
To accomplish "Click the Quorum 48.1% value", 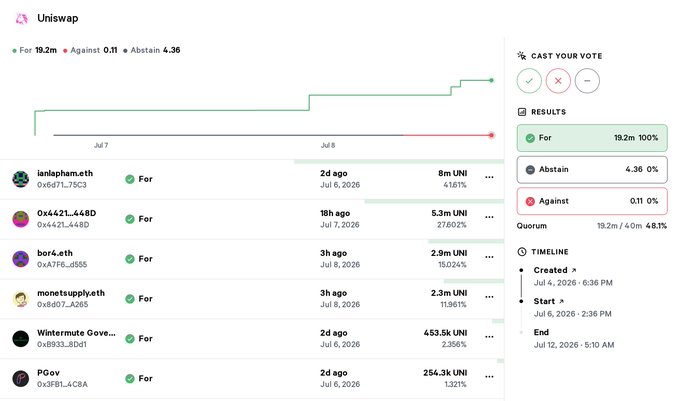I will pyautogui.click(x=656, y=226).
